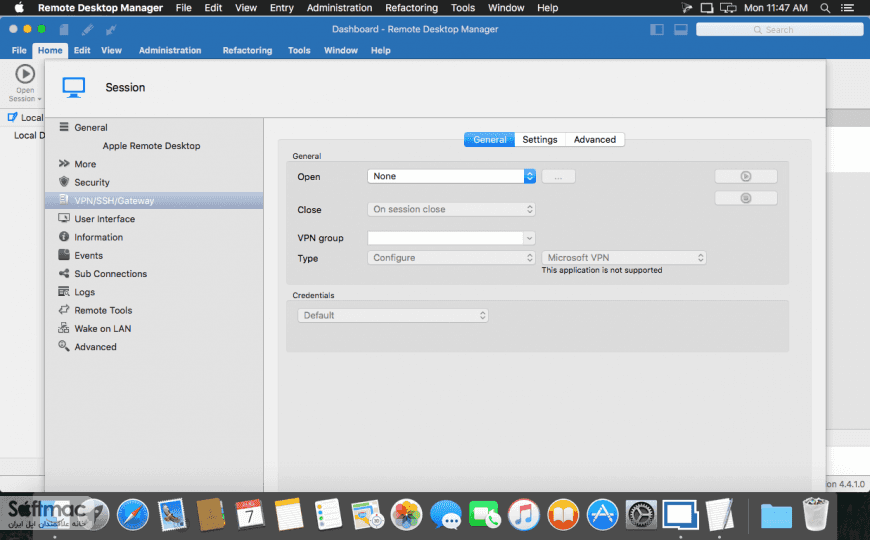Viewport: 870px width, 540px height.
Task: Open Calendar from the Dock
Action: pyautogui.click(x=249, y=514)
